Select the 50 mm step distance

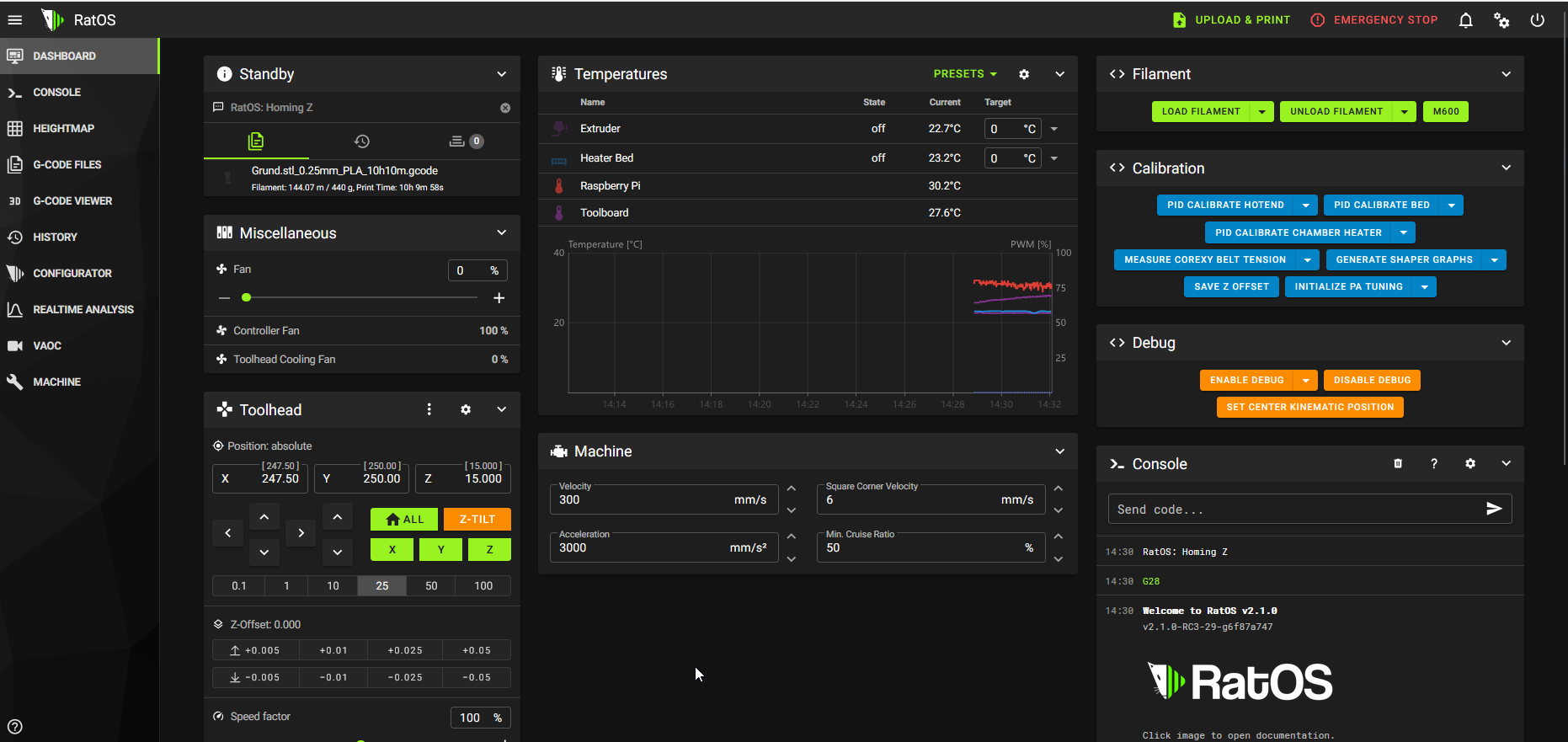[x=431, y=586]
